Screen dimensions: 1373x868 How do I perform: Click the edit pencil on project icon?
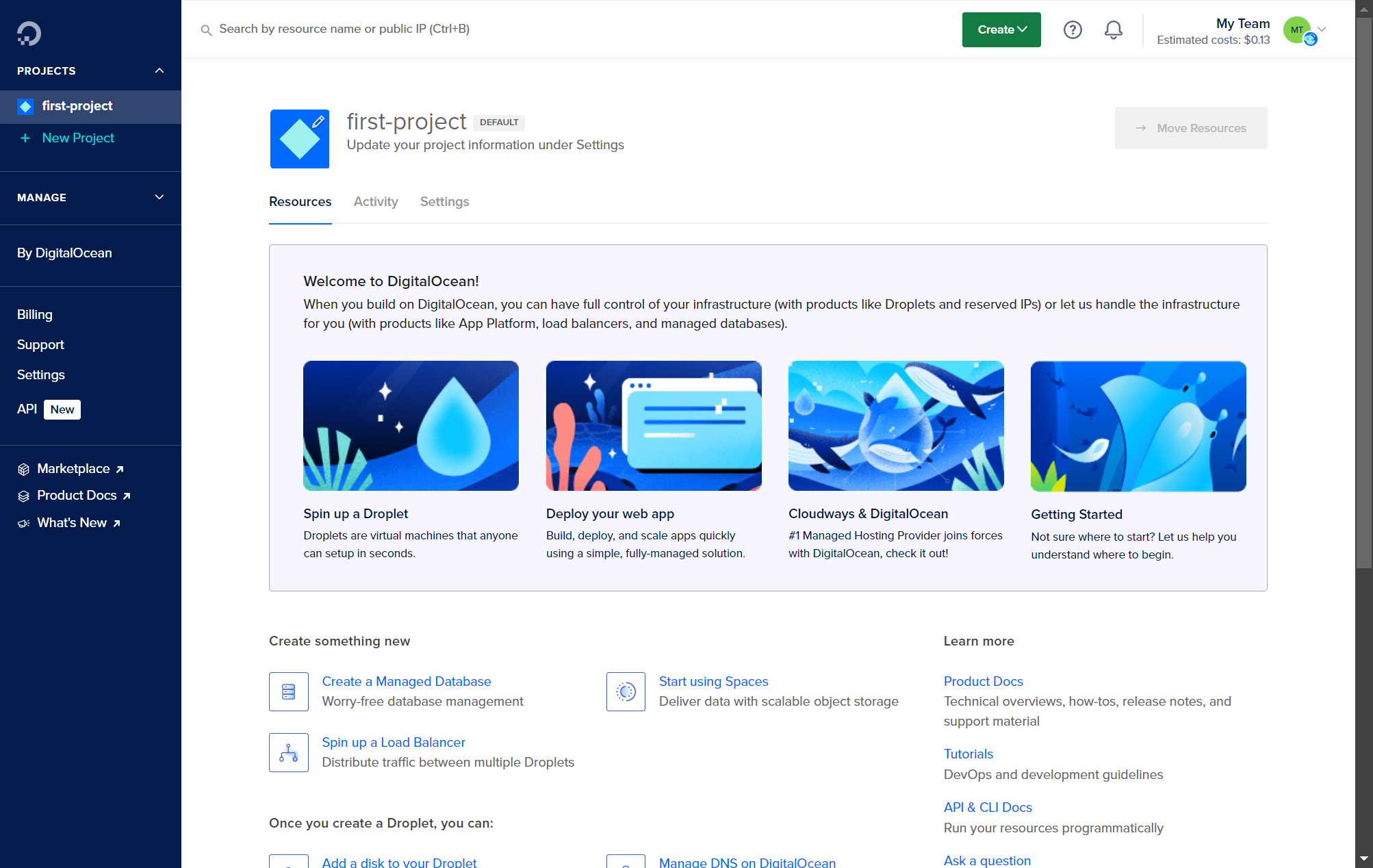pyautogui.click(x=318, y=121)
